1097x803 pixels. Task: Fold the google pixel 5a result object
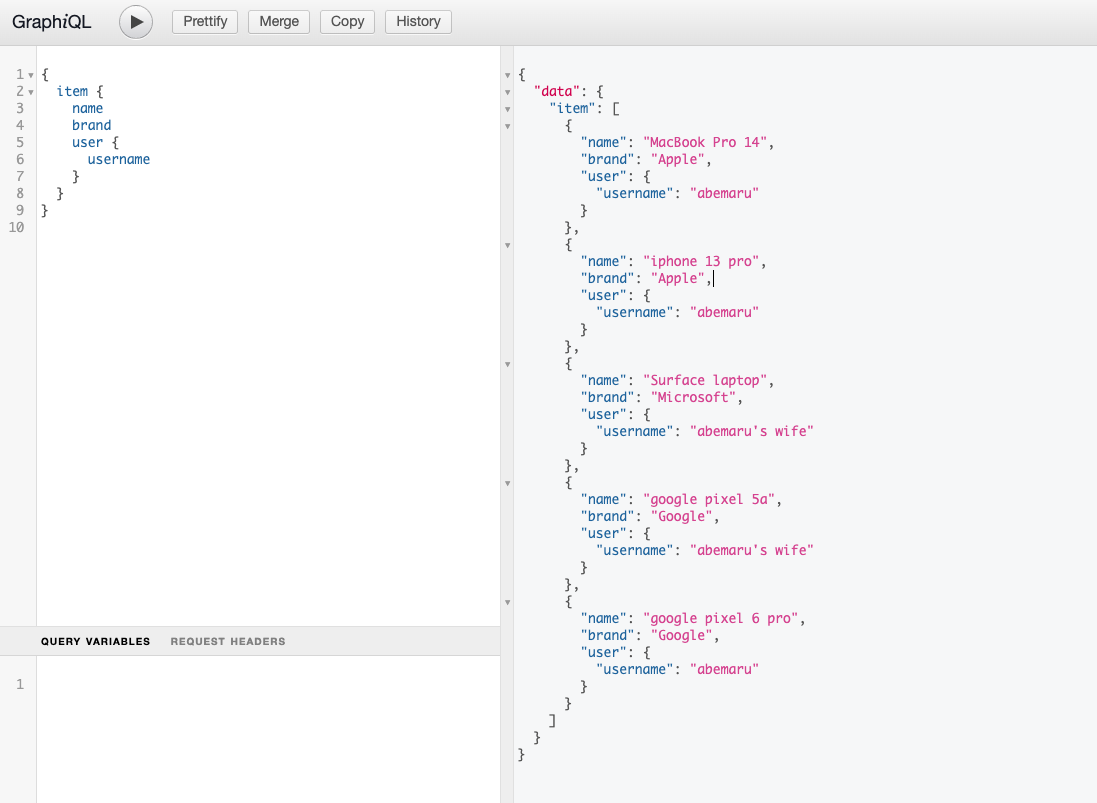[x=508, y=483]
